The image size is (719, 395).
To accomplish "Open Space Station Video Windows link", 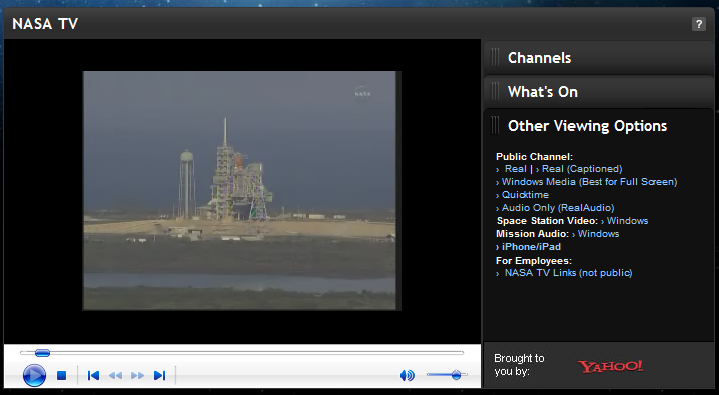I will 627,221.
